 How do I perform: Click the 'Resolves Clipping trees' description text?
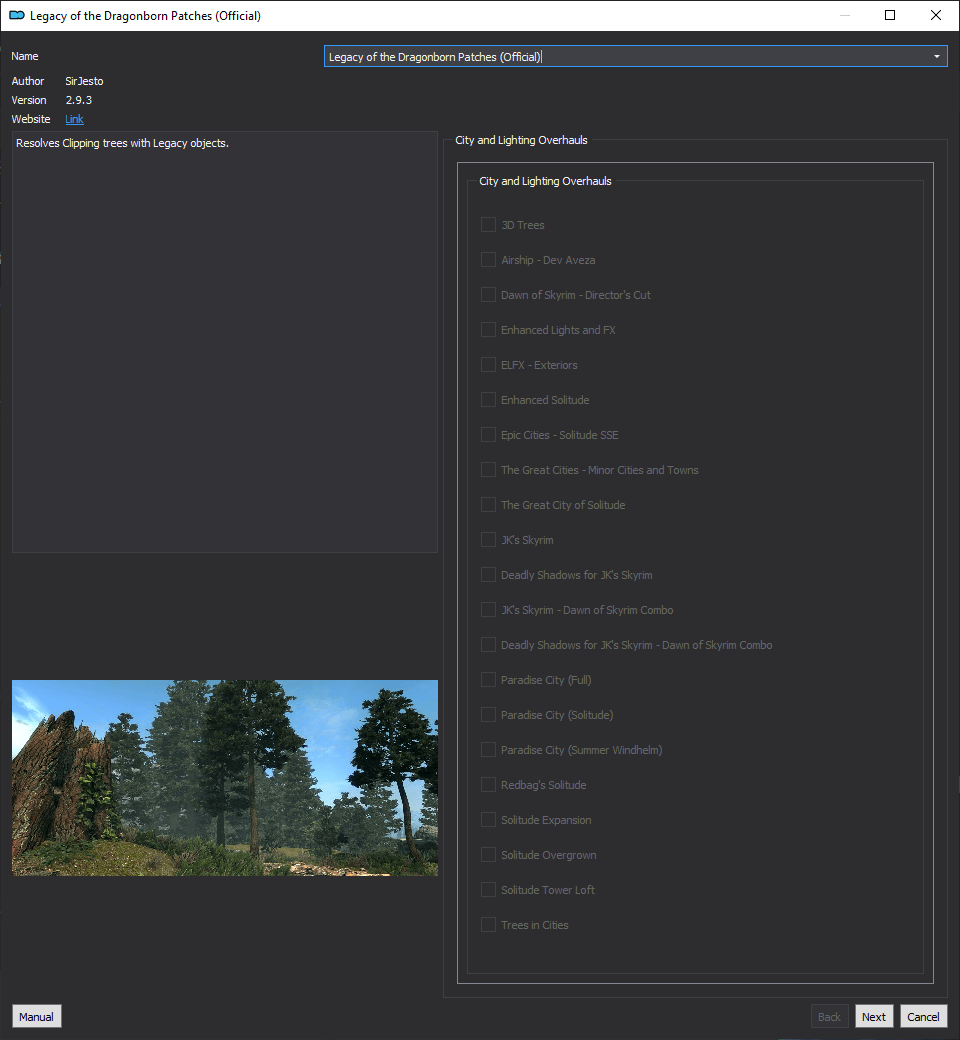122,143
